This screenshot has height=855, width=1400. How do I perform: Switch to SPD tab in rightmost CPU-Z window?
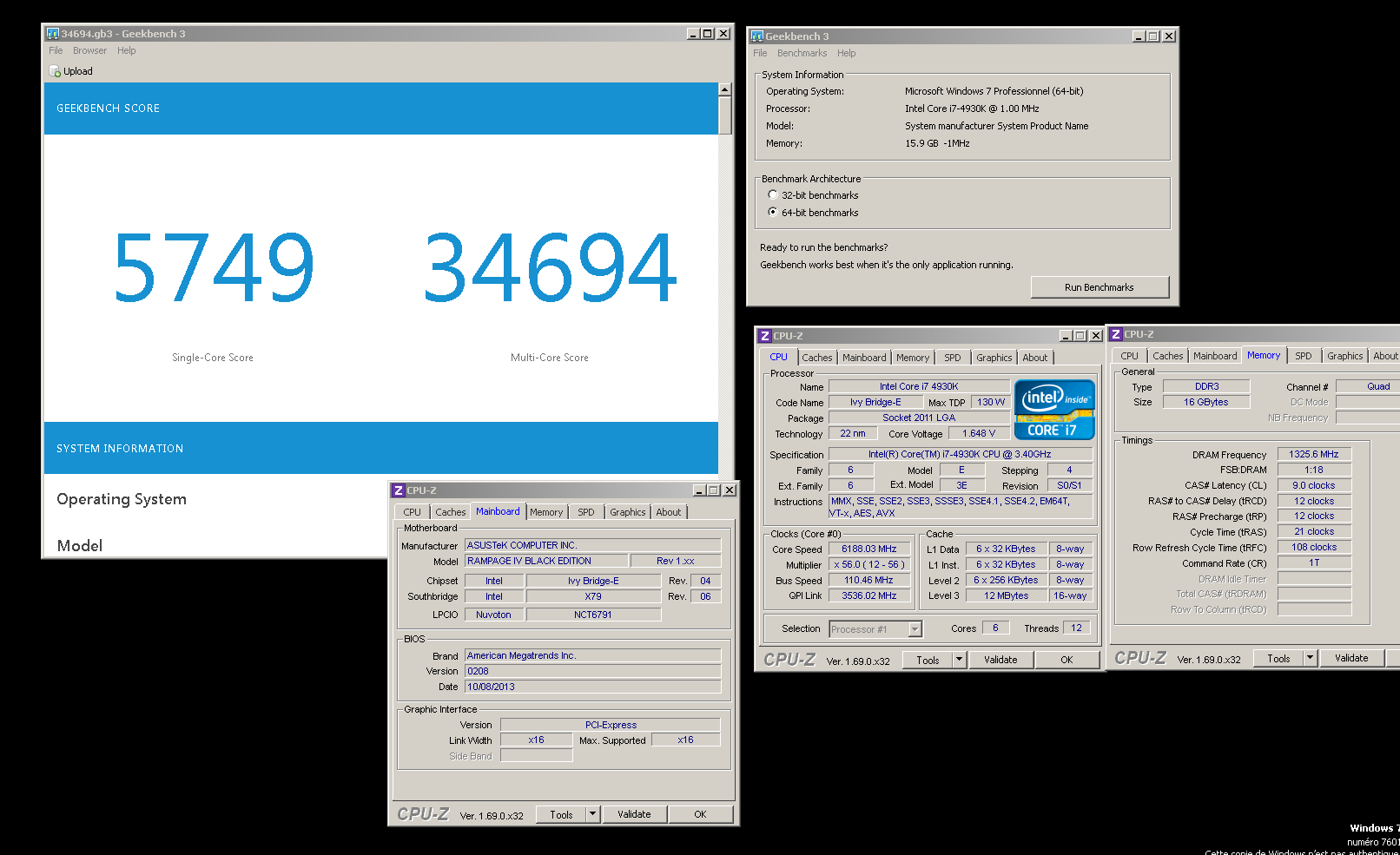tap(1304, 356)
